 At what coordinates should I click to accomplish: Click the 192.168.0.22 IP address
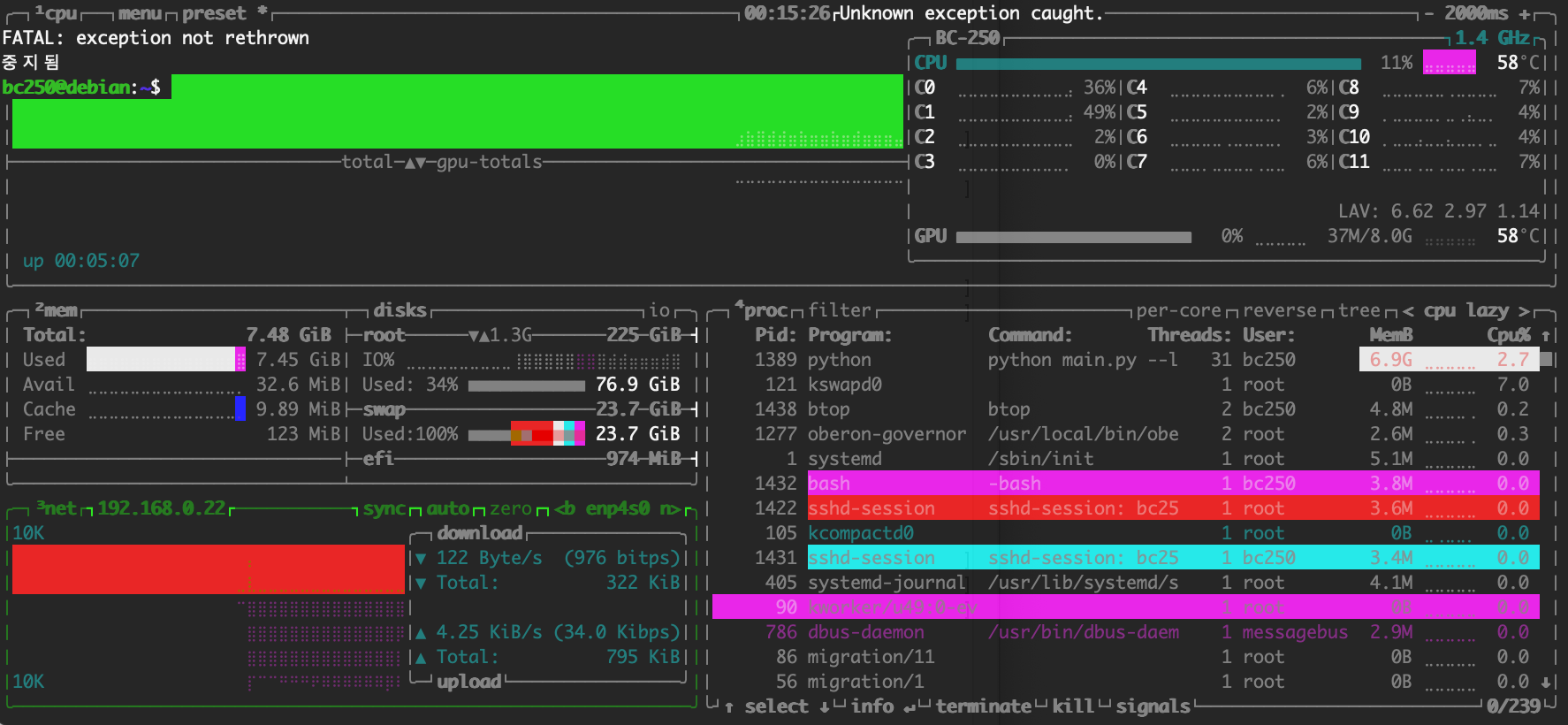point(162,508)
